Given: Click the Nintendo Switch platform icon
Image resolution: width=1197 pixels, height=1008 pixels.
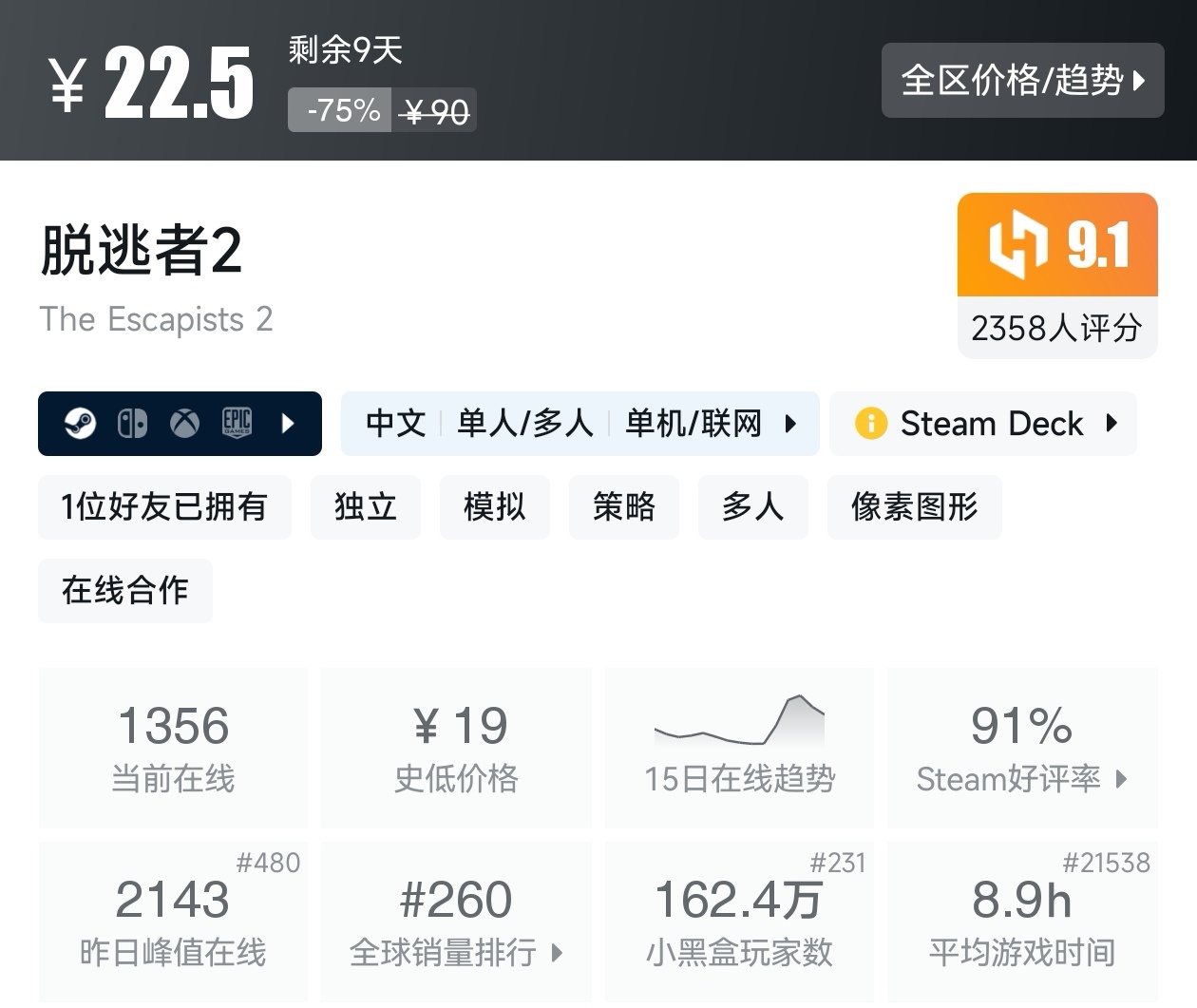Looking at the screenshot, I should tap(133, 423).
